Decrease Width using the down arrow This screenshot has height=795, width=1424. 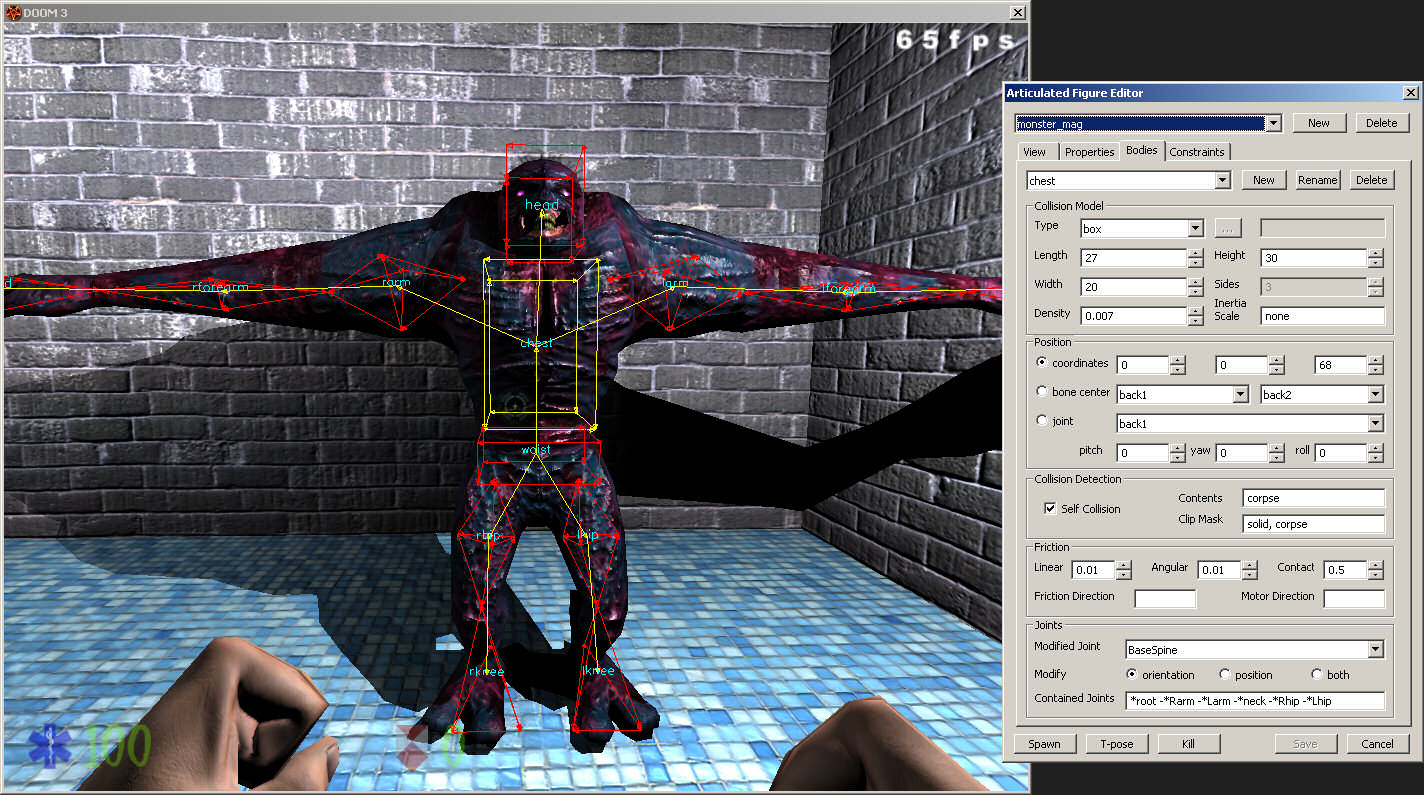(x=1195, y=292)
